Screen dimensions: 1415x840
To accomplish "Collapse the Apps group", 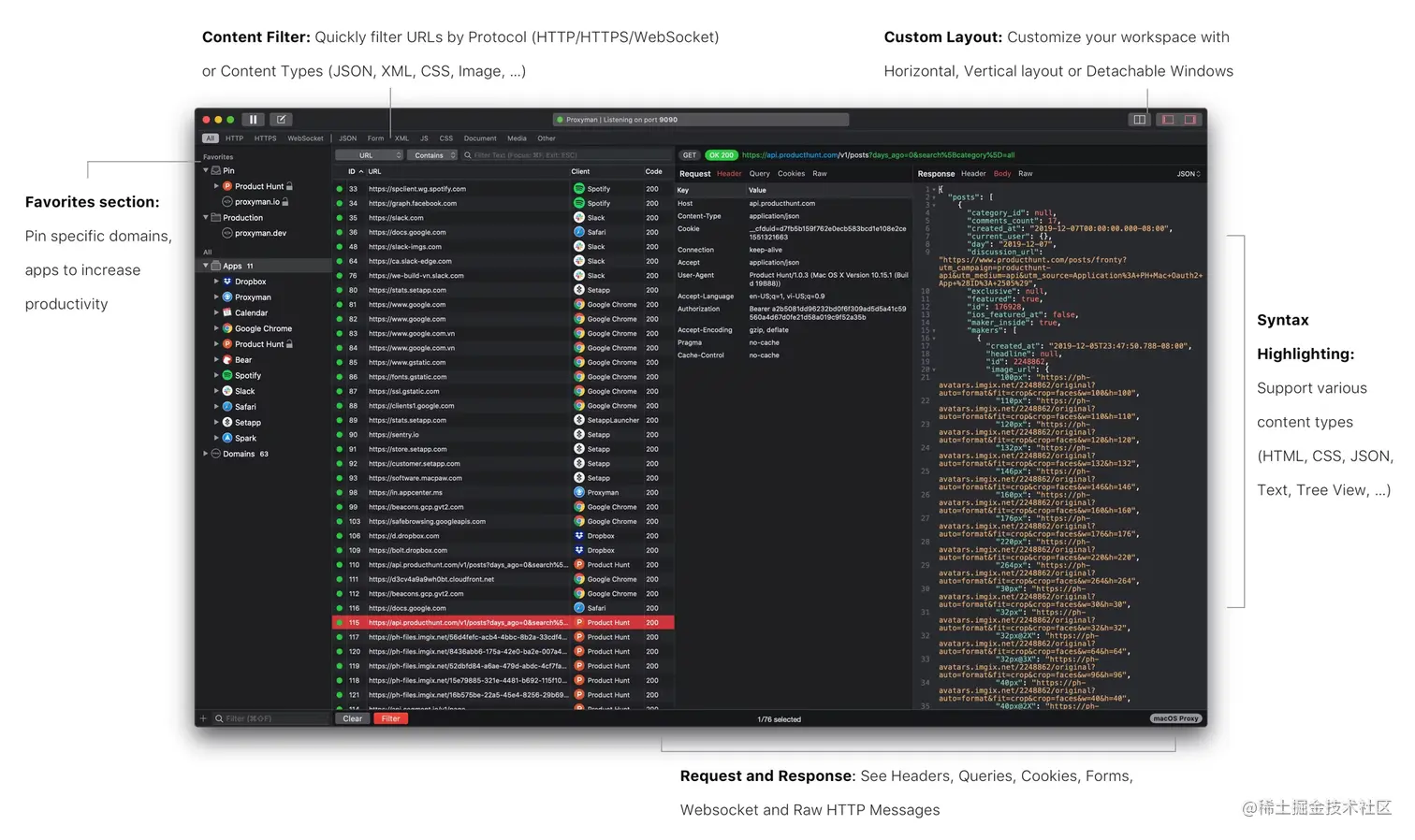I will (206, 266).
